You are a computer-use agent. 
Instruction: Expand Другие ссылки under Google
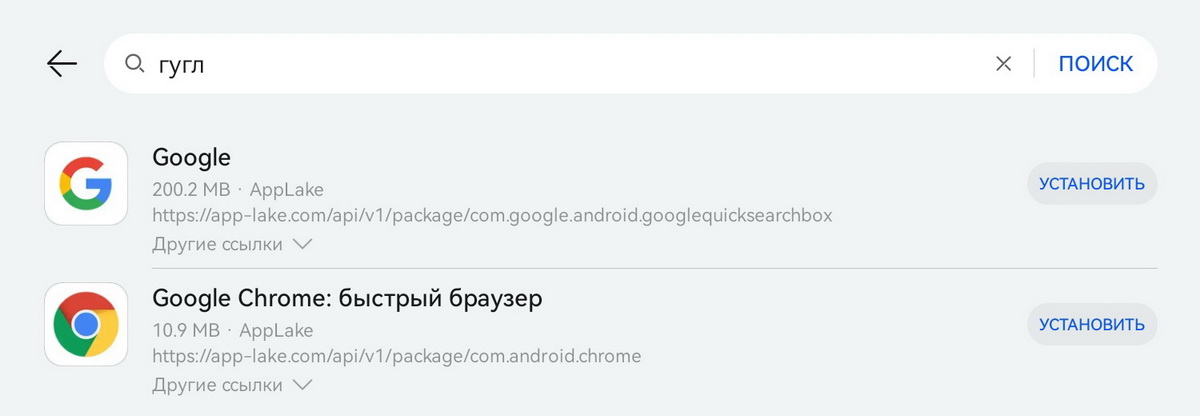click(233, 244)
